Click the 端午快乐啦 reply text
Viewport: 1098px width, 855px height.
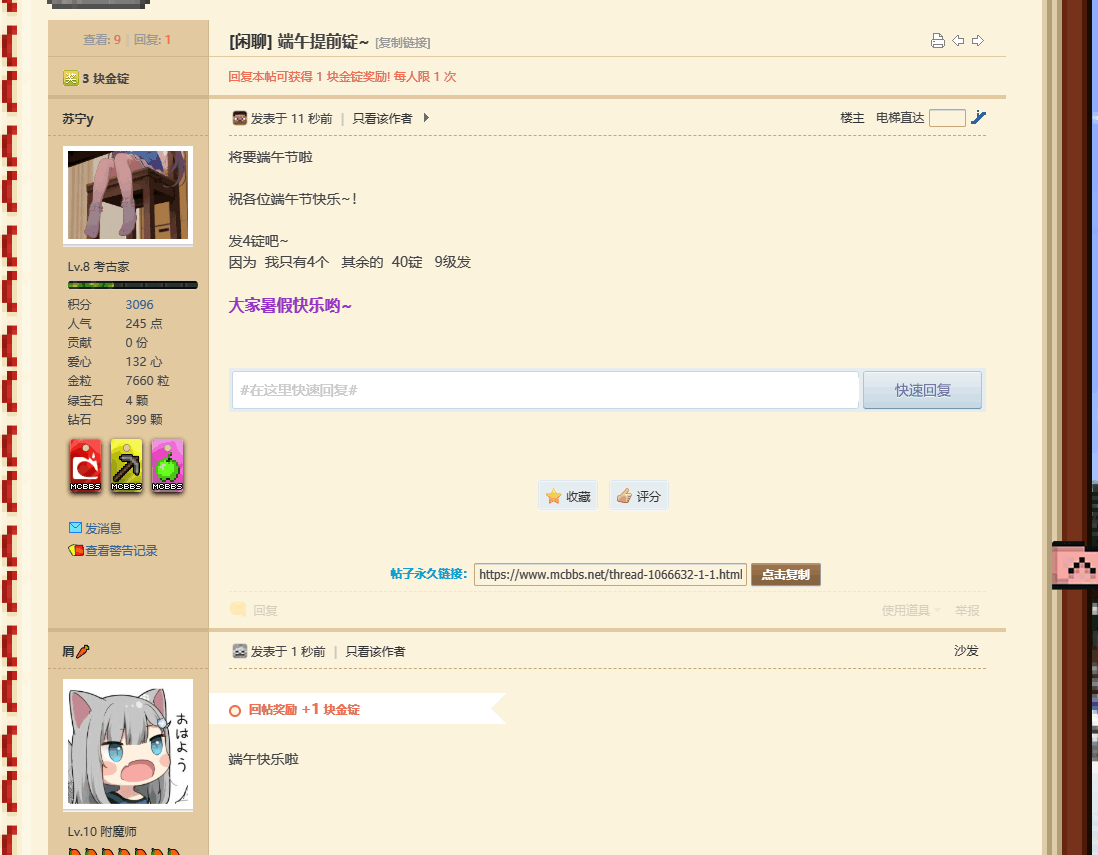coord(263,759)
